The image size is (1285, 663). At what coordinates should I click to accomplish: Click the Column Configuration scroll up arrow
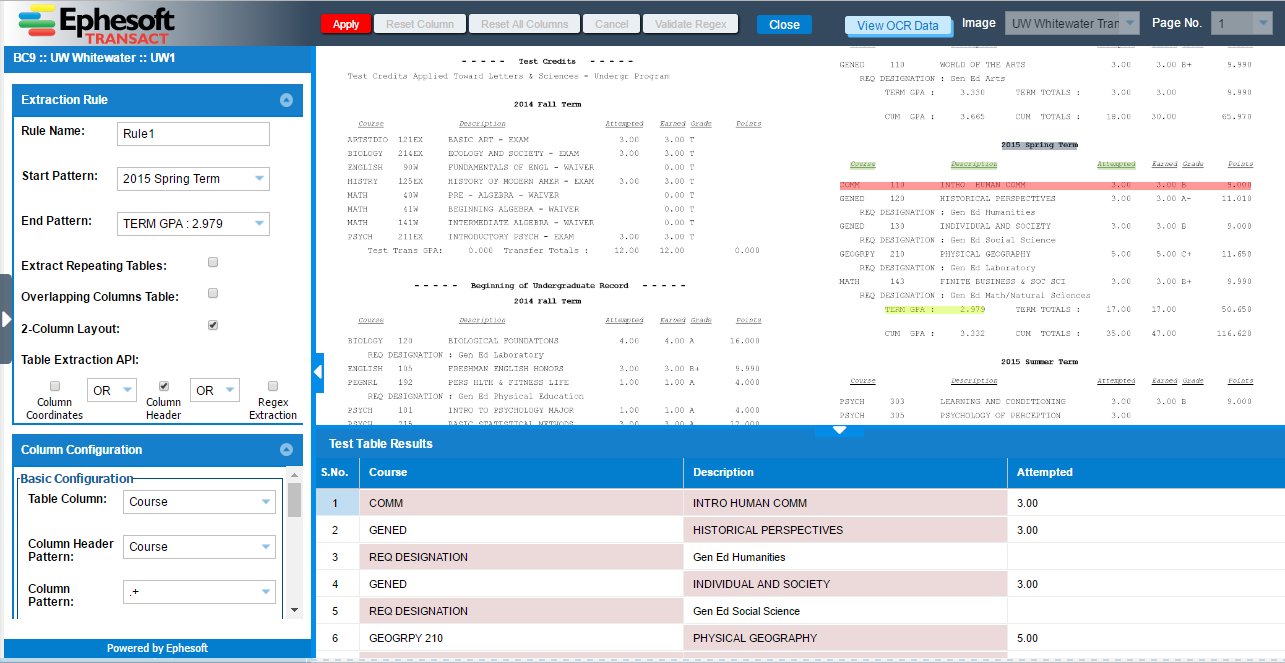click(x=294, y=473)
